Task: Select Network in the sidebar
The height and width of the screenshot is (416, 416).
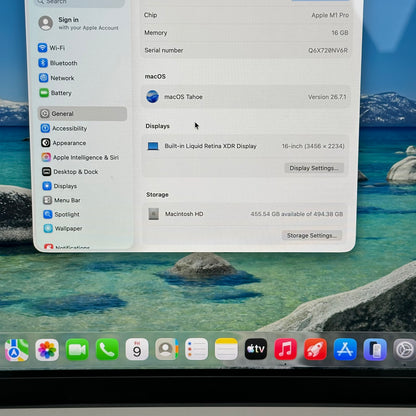Action: pos(57,78)
